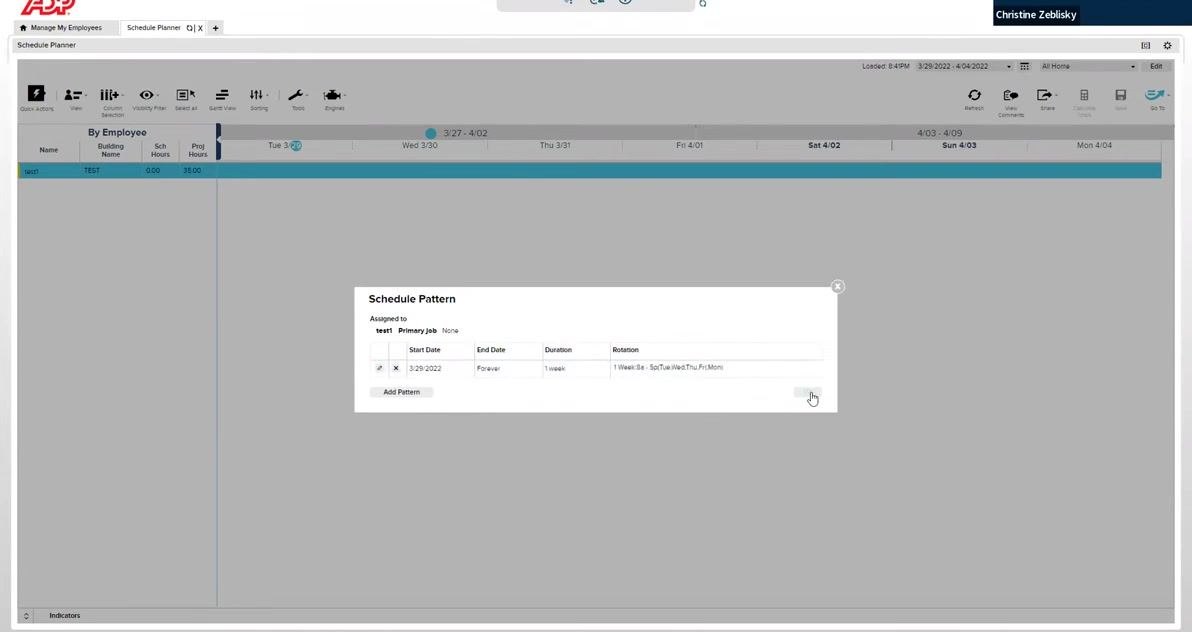This screenshot has height=632, width=1192.
Task: Click the By Employee heading
Action: click(117, 132)
